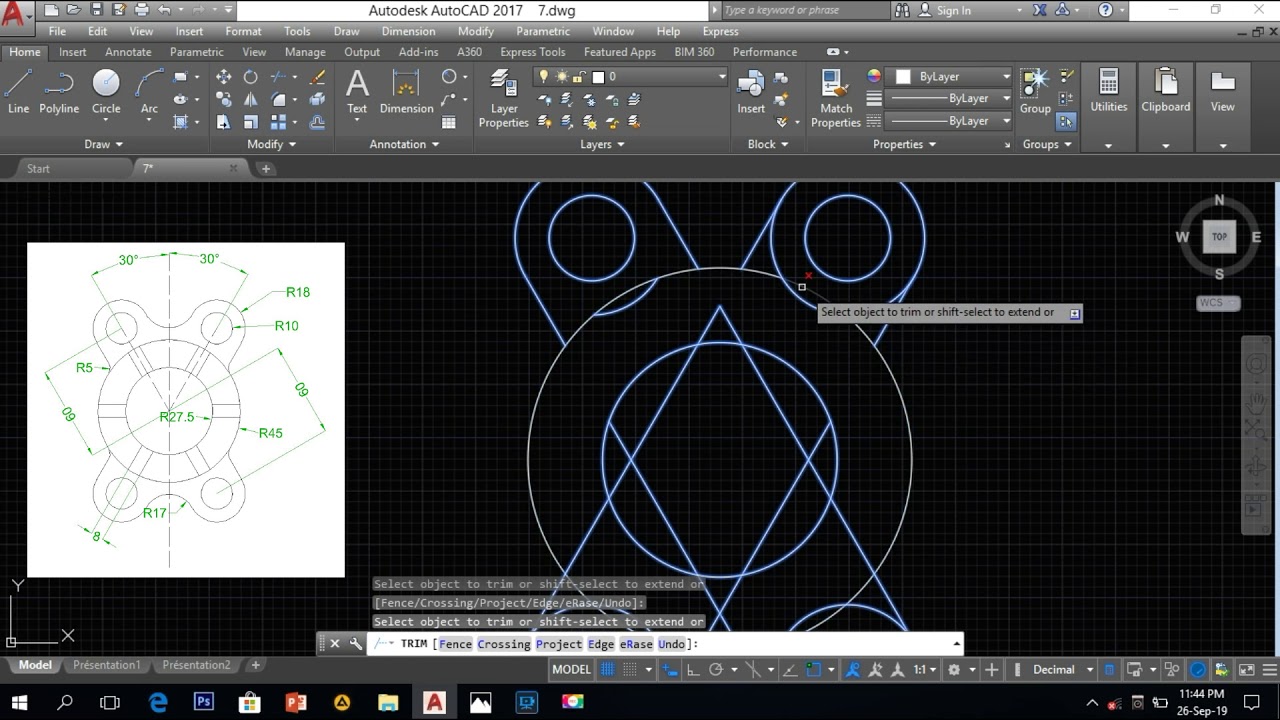Activate the Move tool in Modify panel
The image size is (1280, 720).
point(224,77)
